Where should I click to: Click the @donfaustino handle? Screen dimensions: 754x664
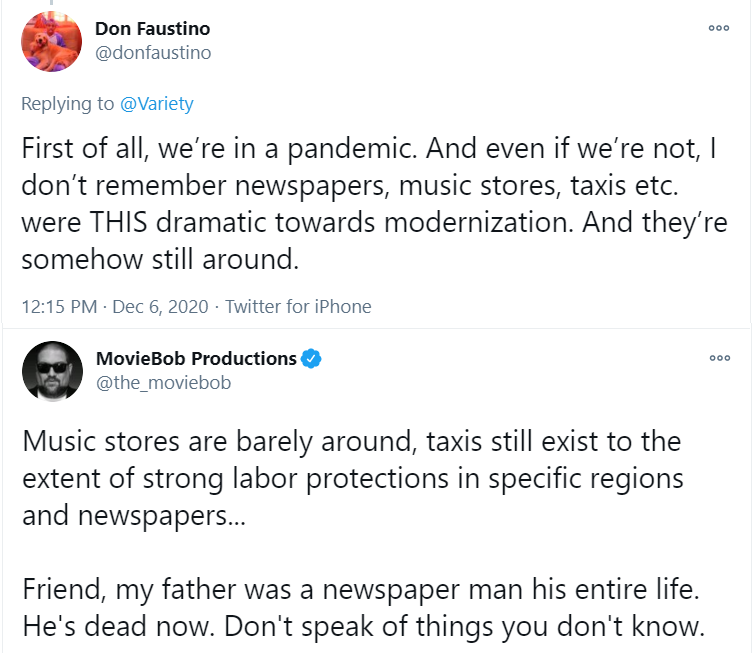[x=153, y=53]
